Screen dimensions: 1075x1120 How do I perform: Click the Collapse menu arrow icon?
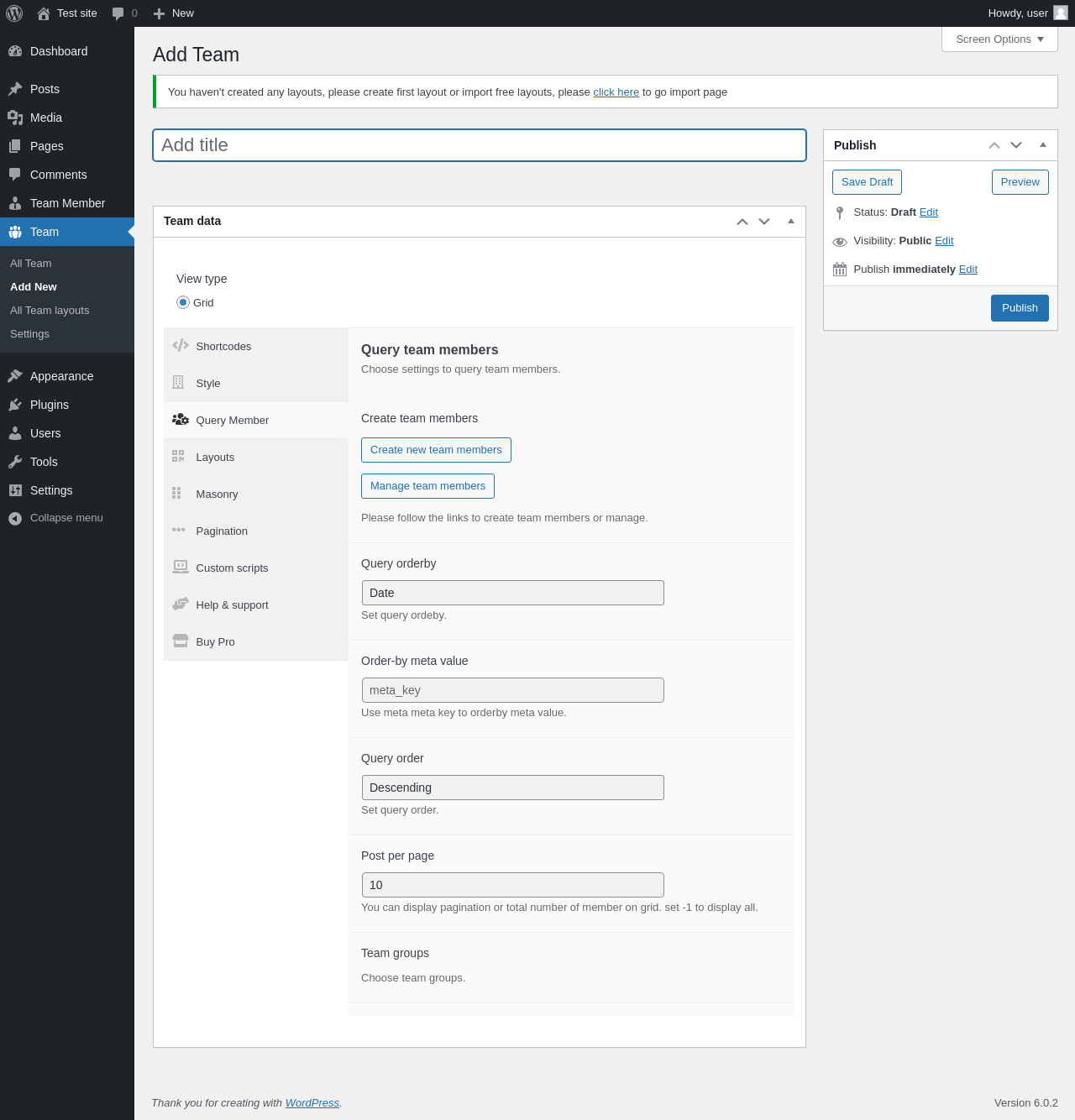(15, 519)
